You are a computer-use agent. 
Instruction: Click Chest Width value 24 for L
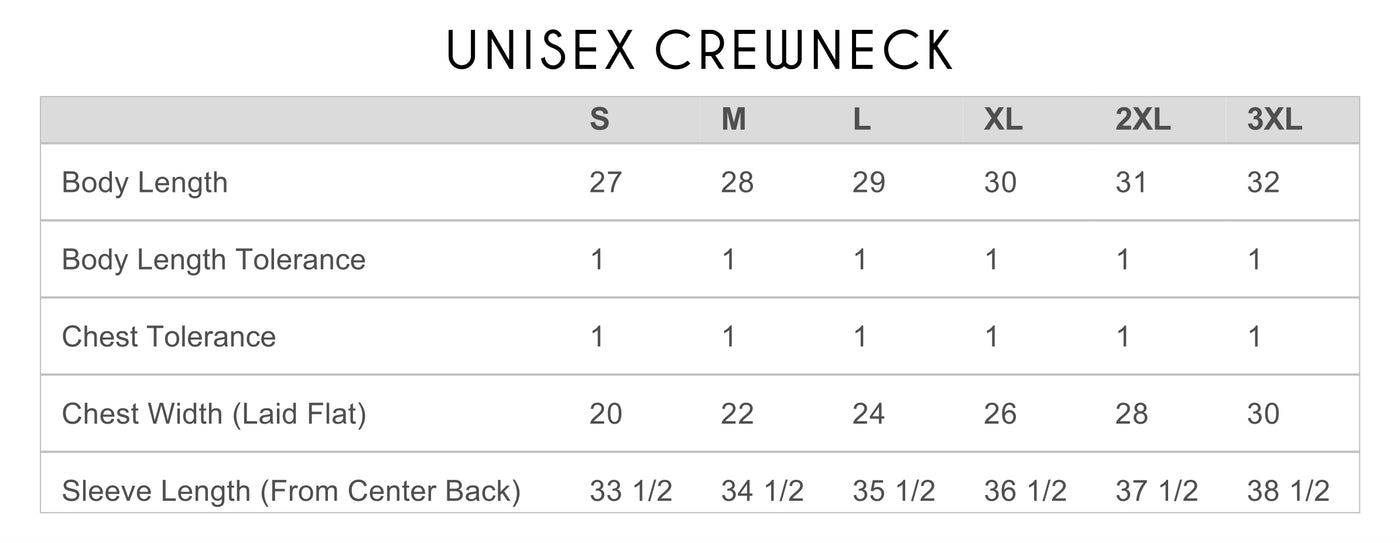click(x=868, y=414)
